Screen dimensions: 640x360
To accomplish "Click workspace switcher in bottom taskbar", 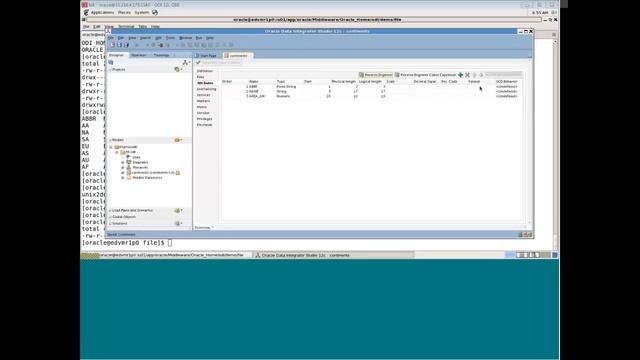I will [528, 255].
